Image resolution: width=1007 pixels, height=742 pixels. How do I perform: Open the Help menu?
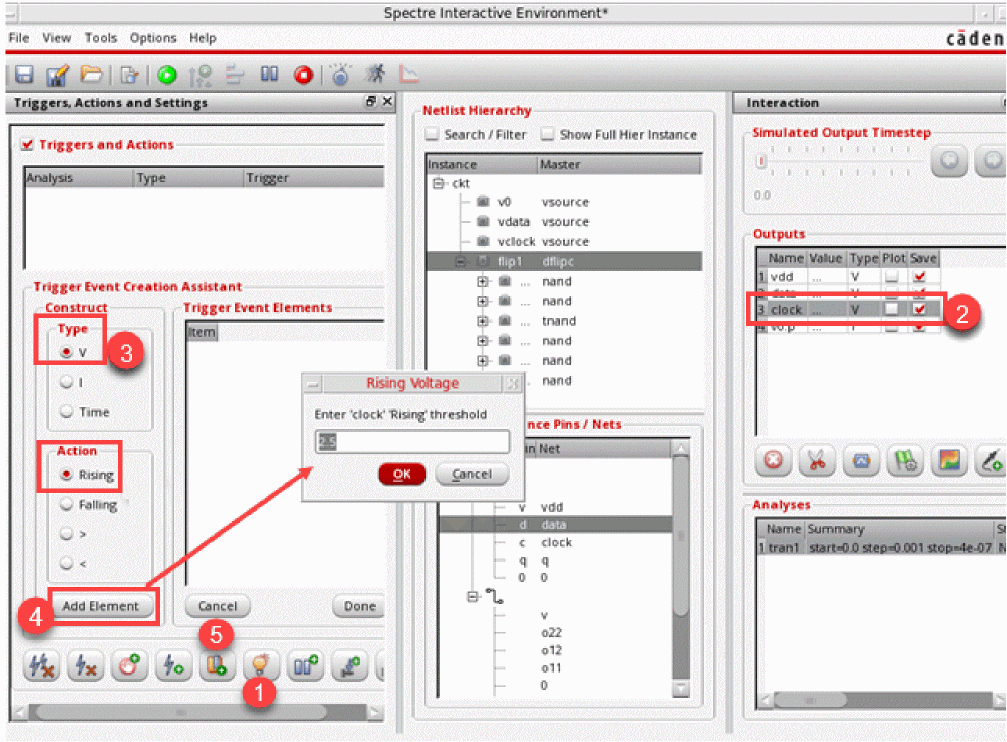click(202, 38)
